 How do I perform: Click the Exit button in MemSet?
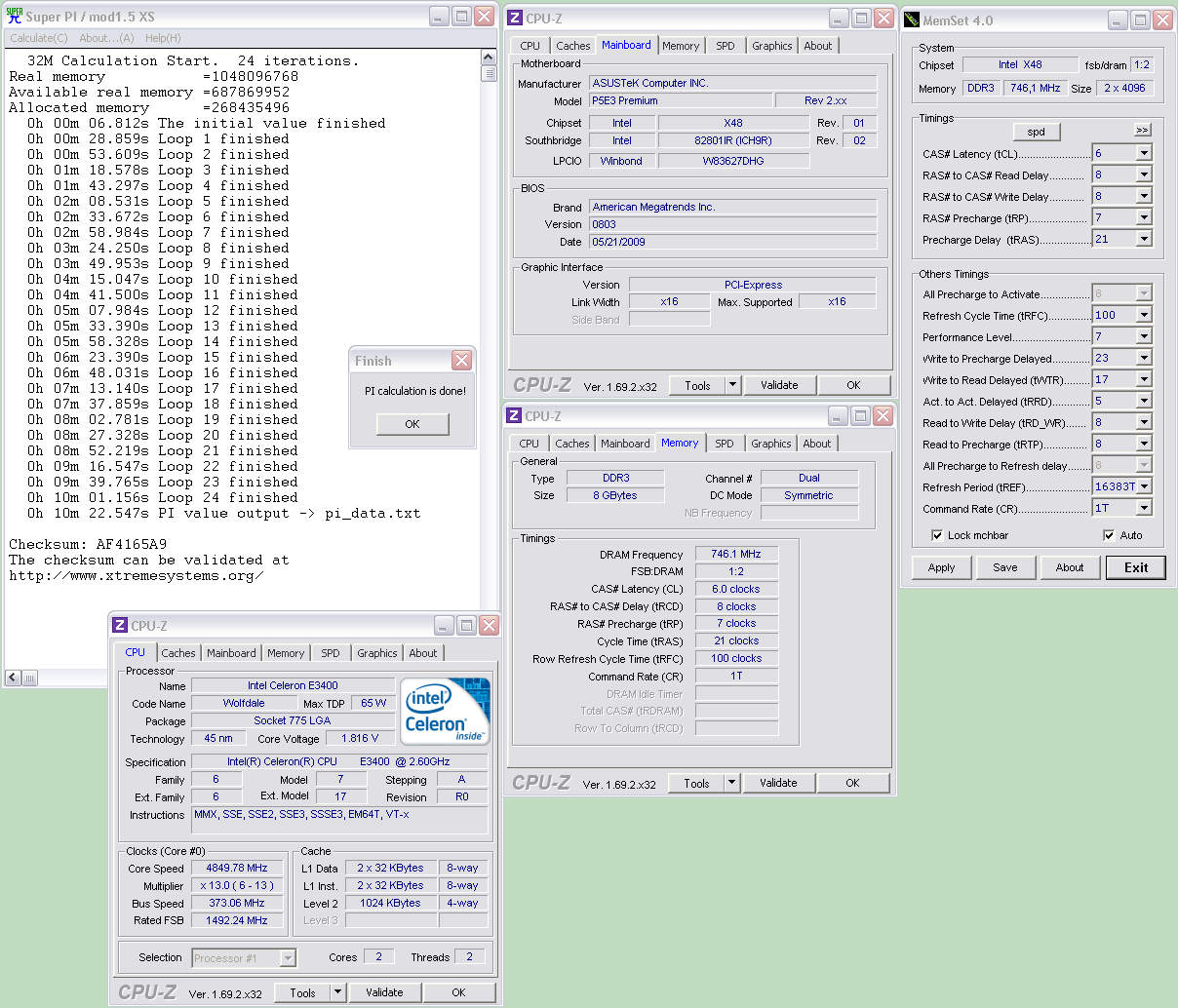[1136, 567]
